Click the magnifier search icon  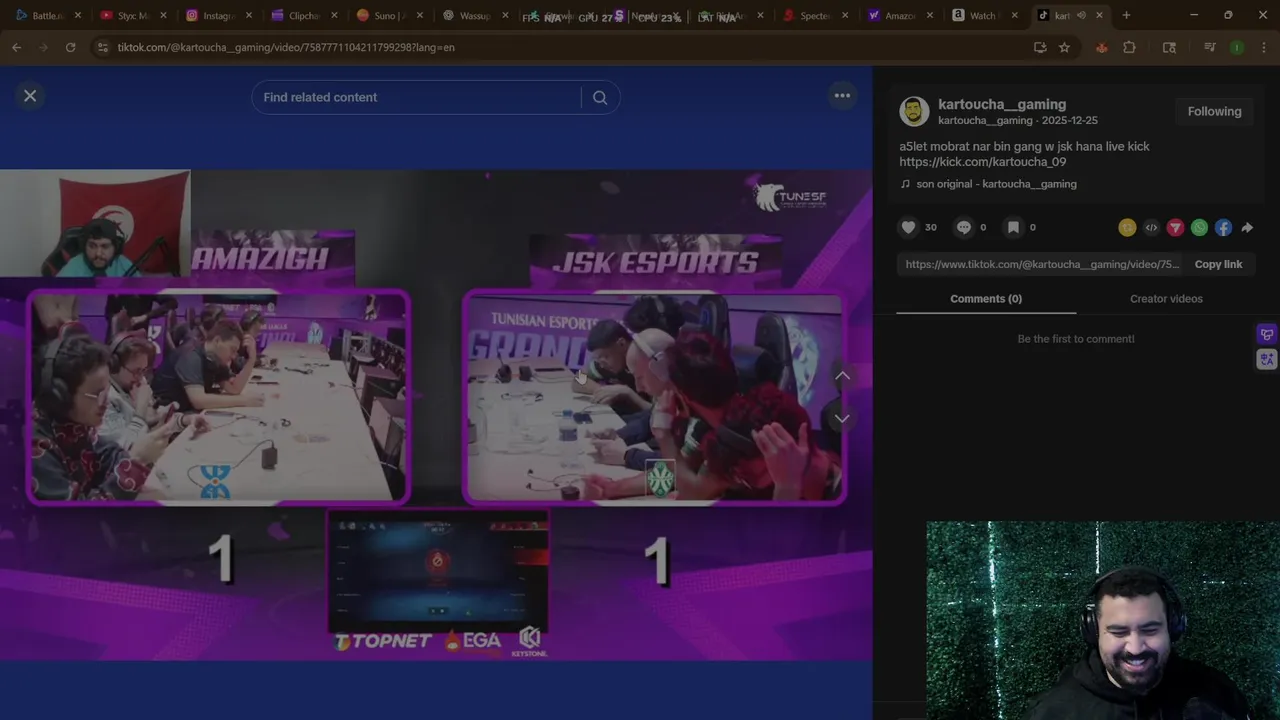(600, 97)
